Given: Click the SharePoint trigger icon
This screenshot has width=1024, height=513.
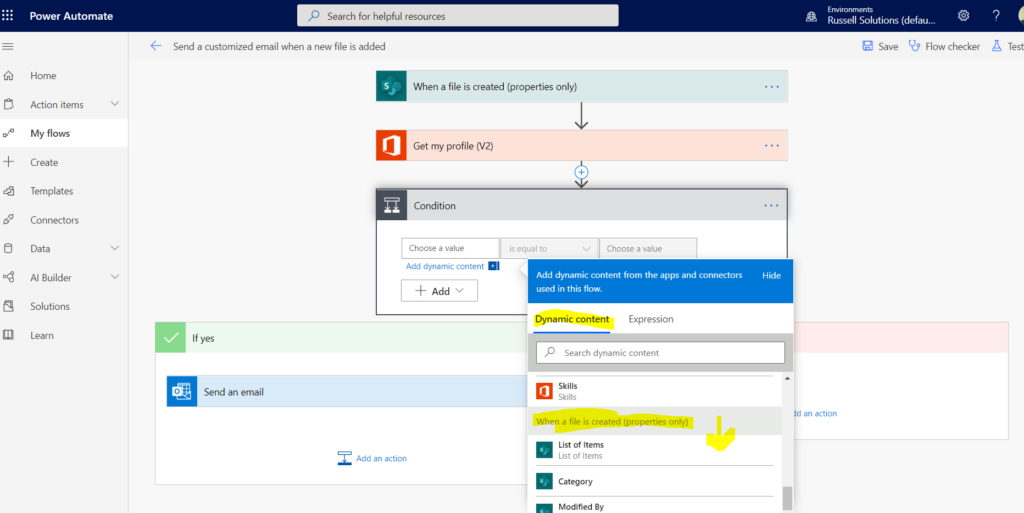Looking at the screenshot, I should (391, 87).
